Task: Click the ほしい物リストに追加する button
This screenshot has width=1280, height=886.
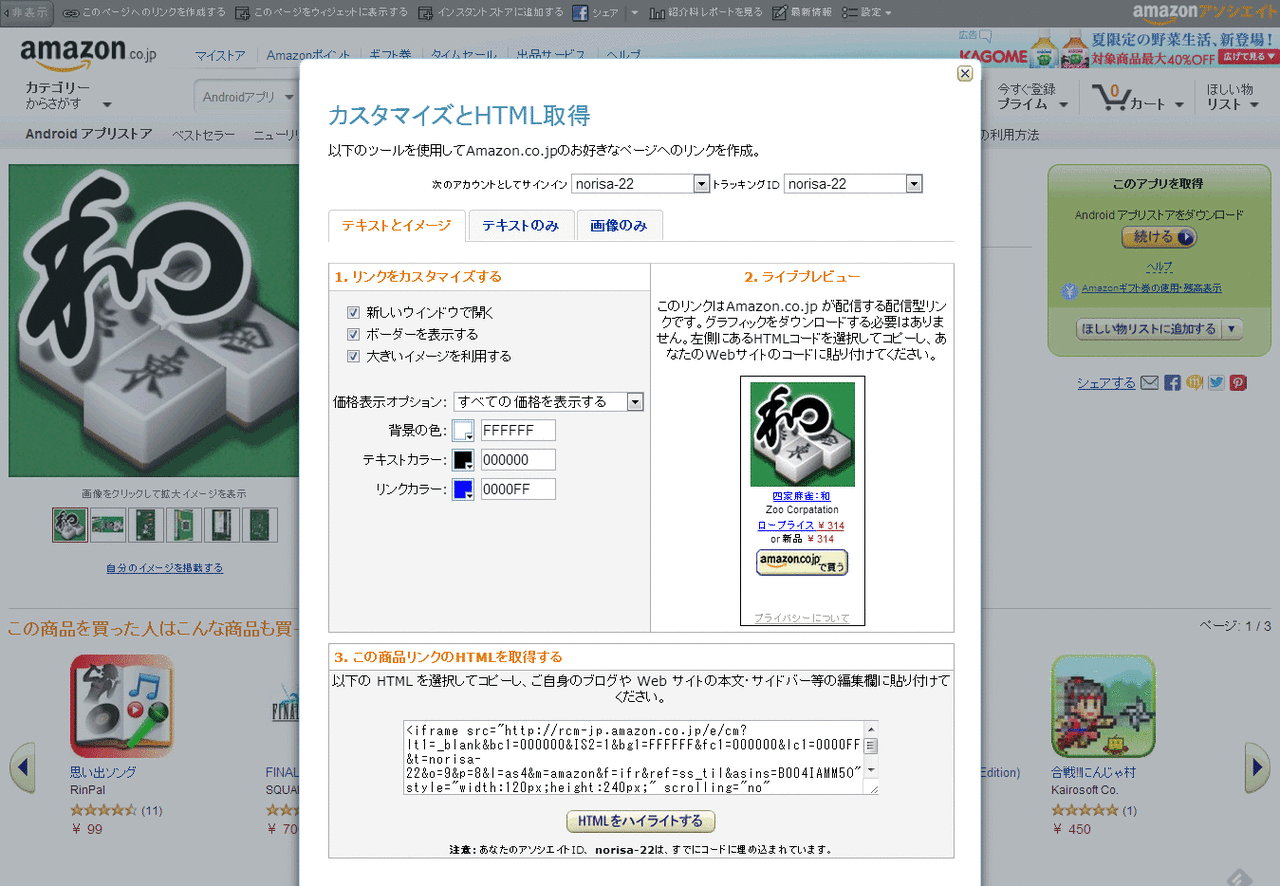Action: click(x=1149, y=328)
